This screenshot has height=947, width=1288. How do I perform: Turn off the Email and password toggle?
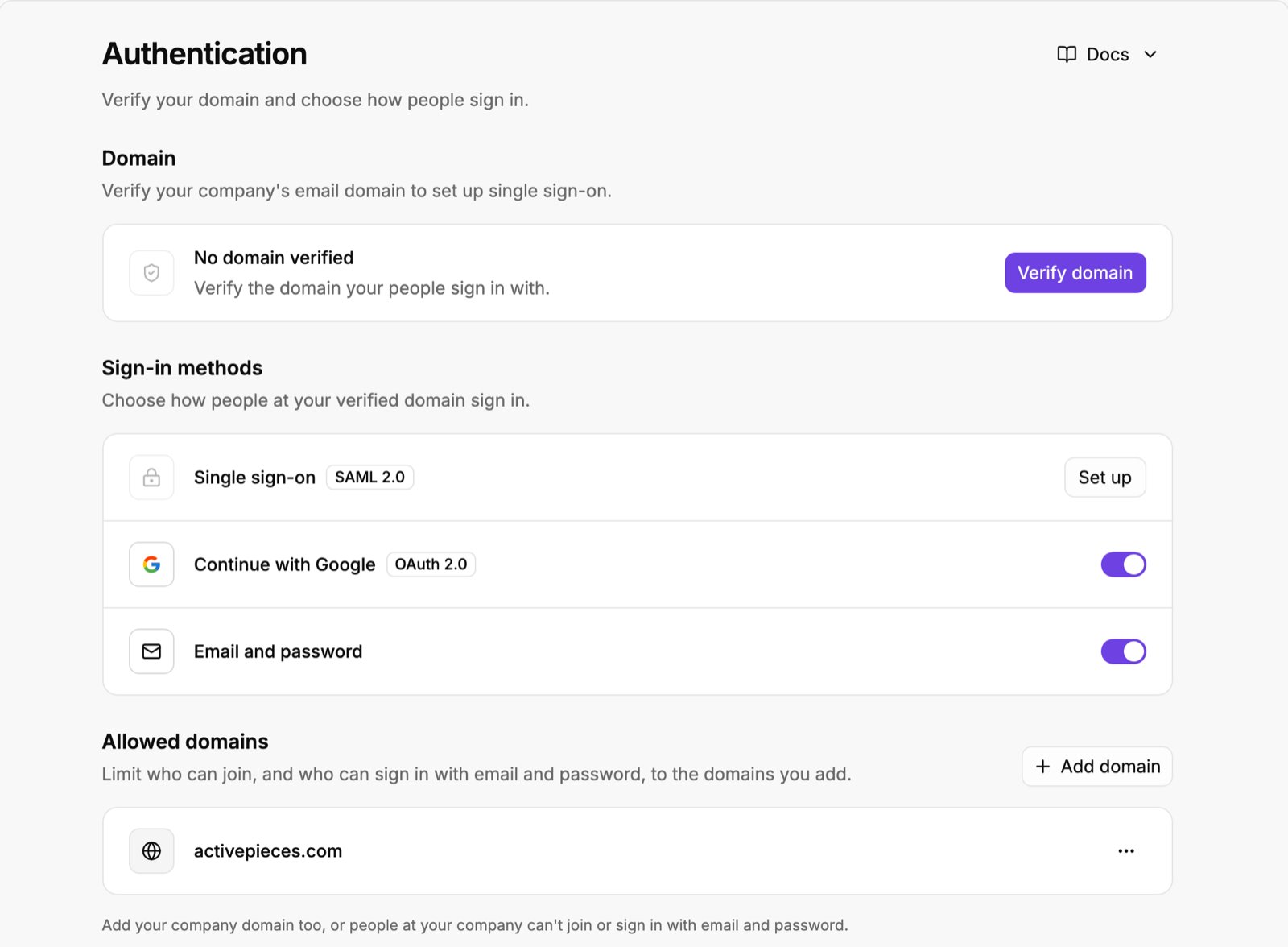[x=1123, y=651]
